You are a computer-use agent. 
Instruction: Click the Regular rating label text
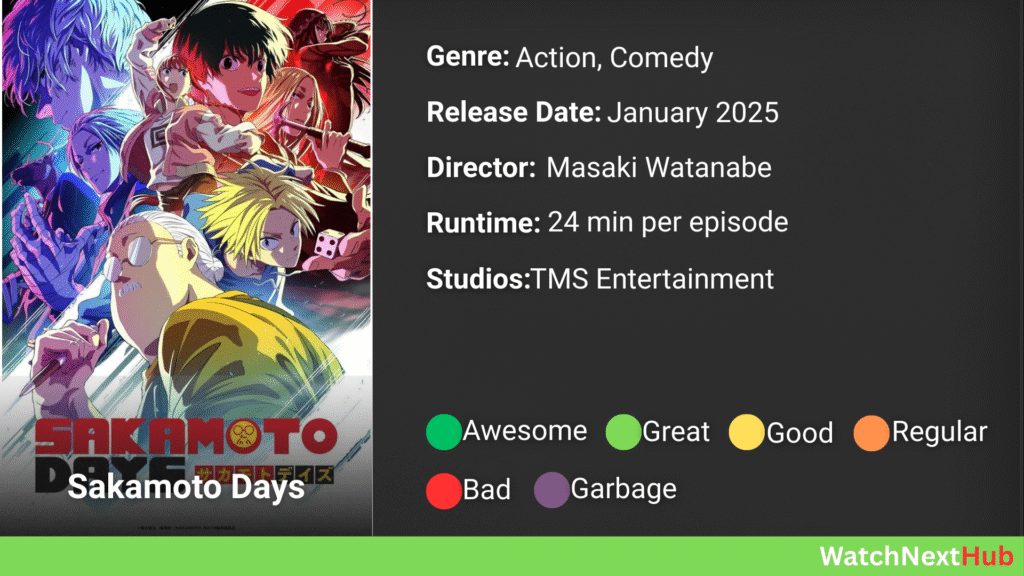click(x=939, y=432)
